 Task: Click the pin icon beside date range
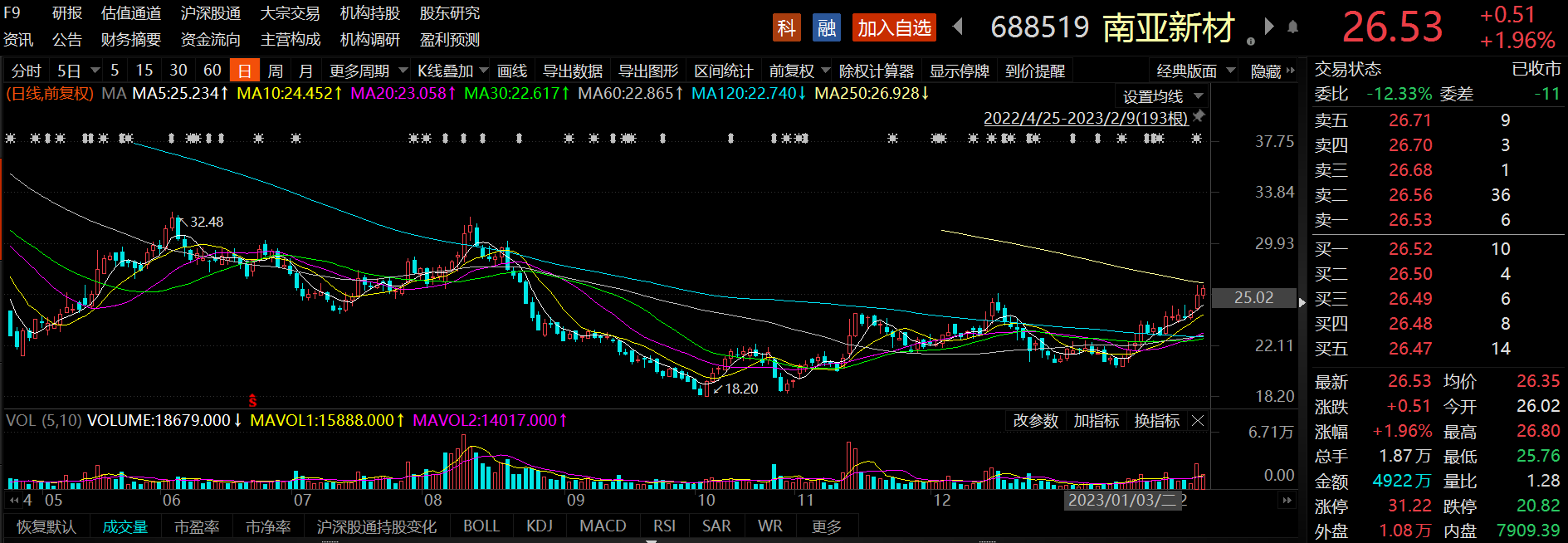1199,117
